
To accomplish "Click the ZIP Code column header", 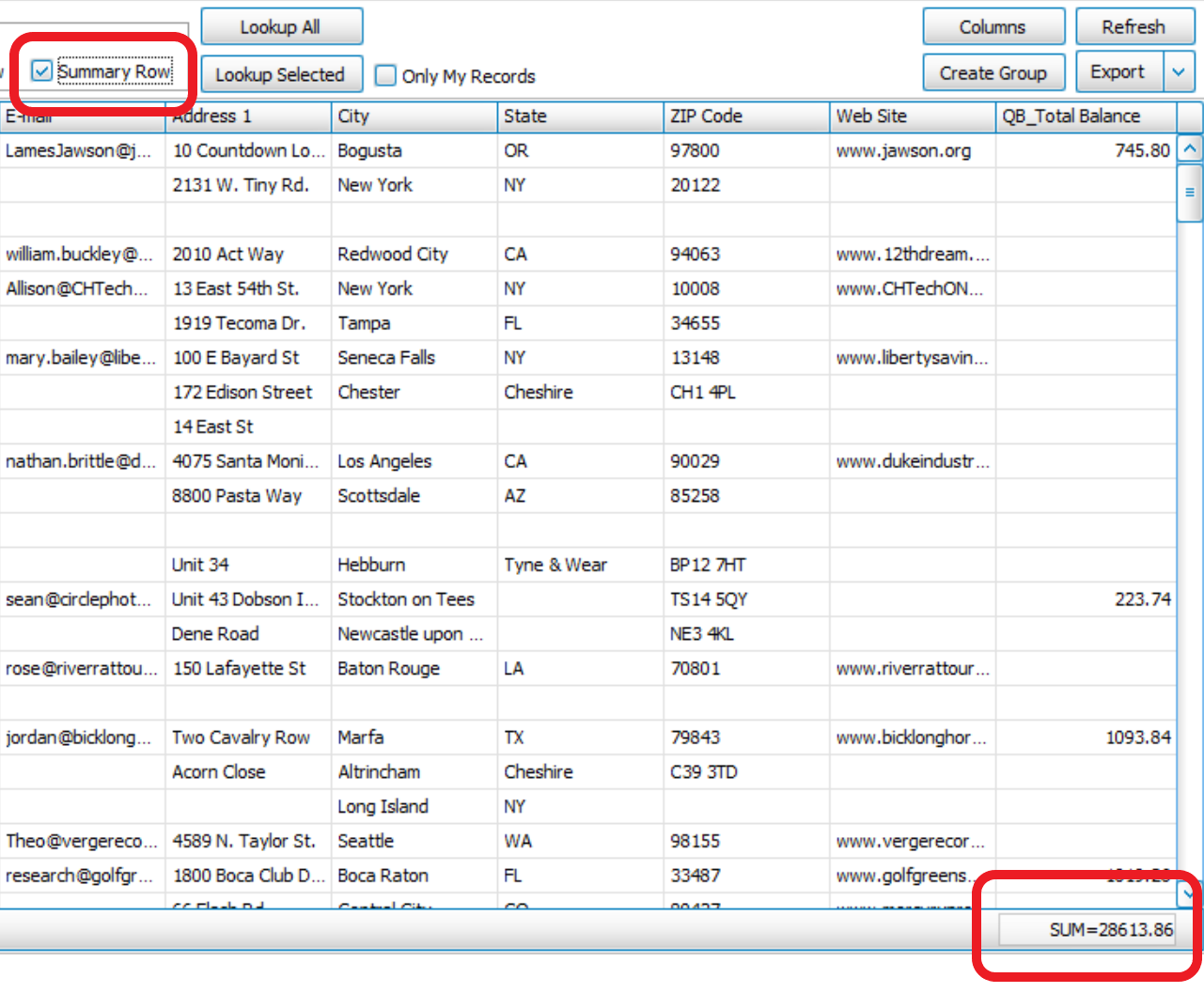I will (x=745, y=116).
